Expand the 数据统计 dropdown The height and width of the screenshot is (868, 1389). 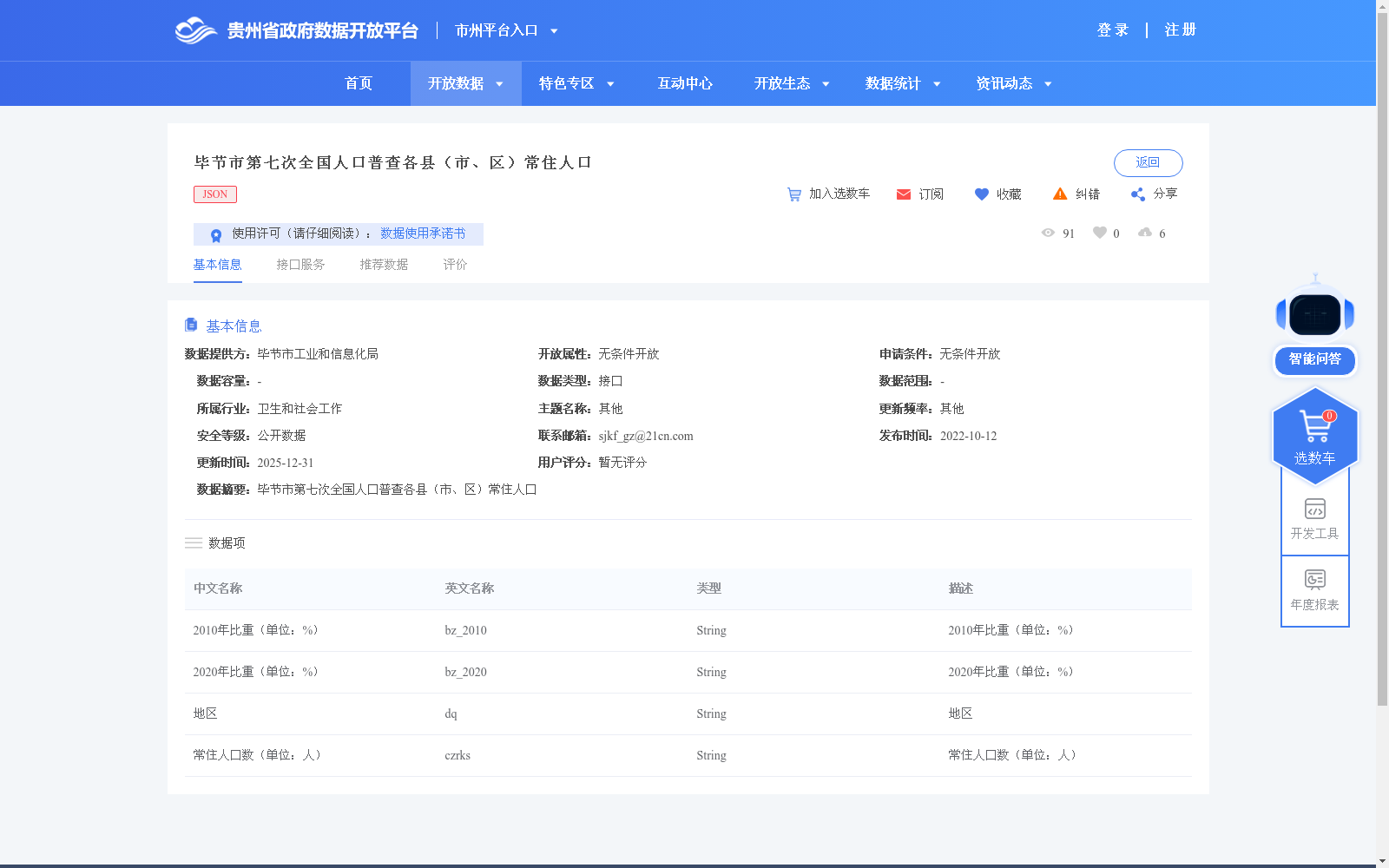pyautogui.click(x=901, y=83)
